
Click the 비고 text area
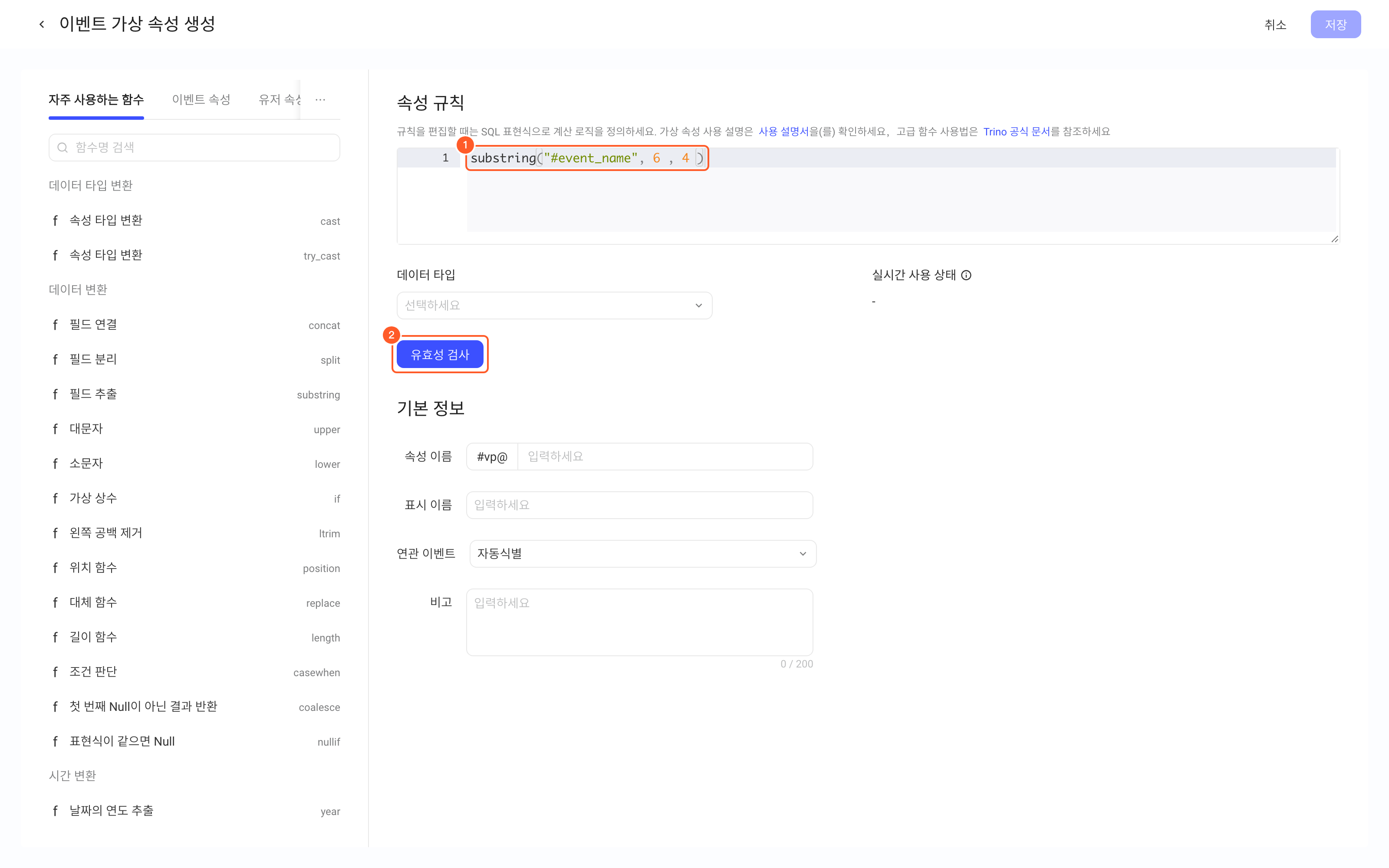(x=639, y=622)
